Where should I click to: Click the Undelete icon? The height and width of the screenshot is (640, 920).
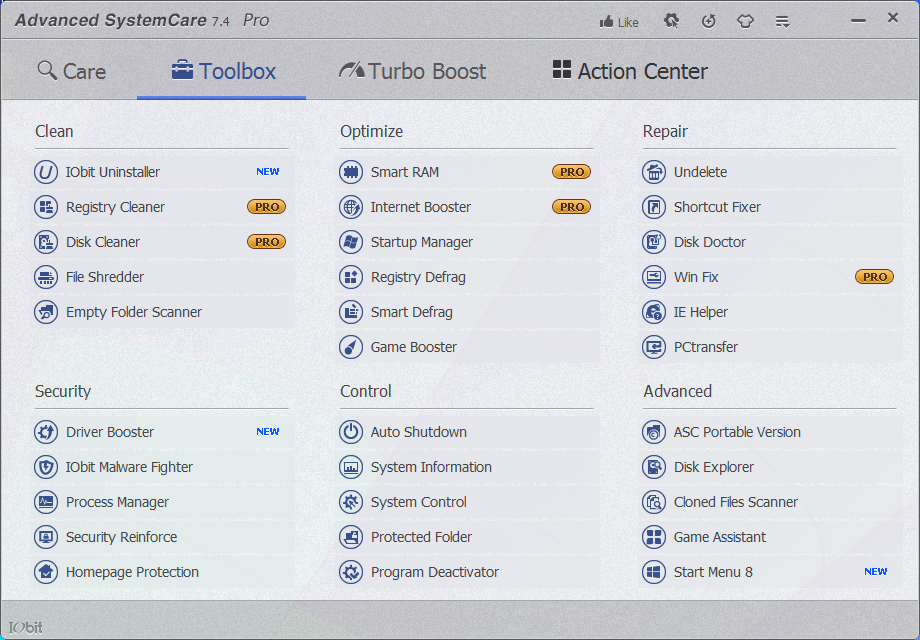click(x=654, y=172)
